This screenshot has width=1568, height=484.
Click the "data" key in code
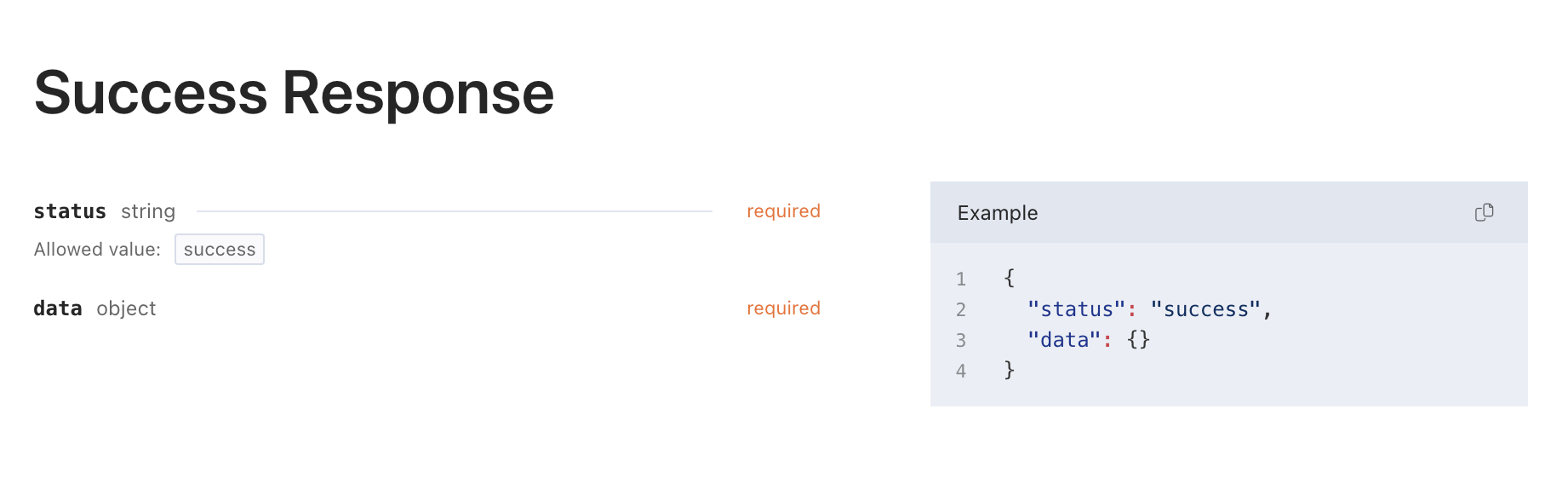(1064, 340)
